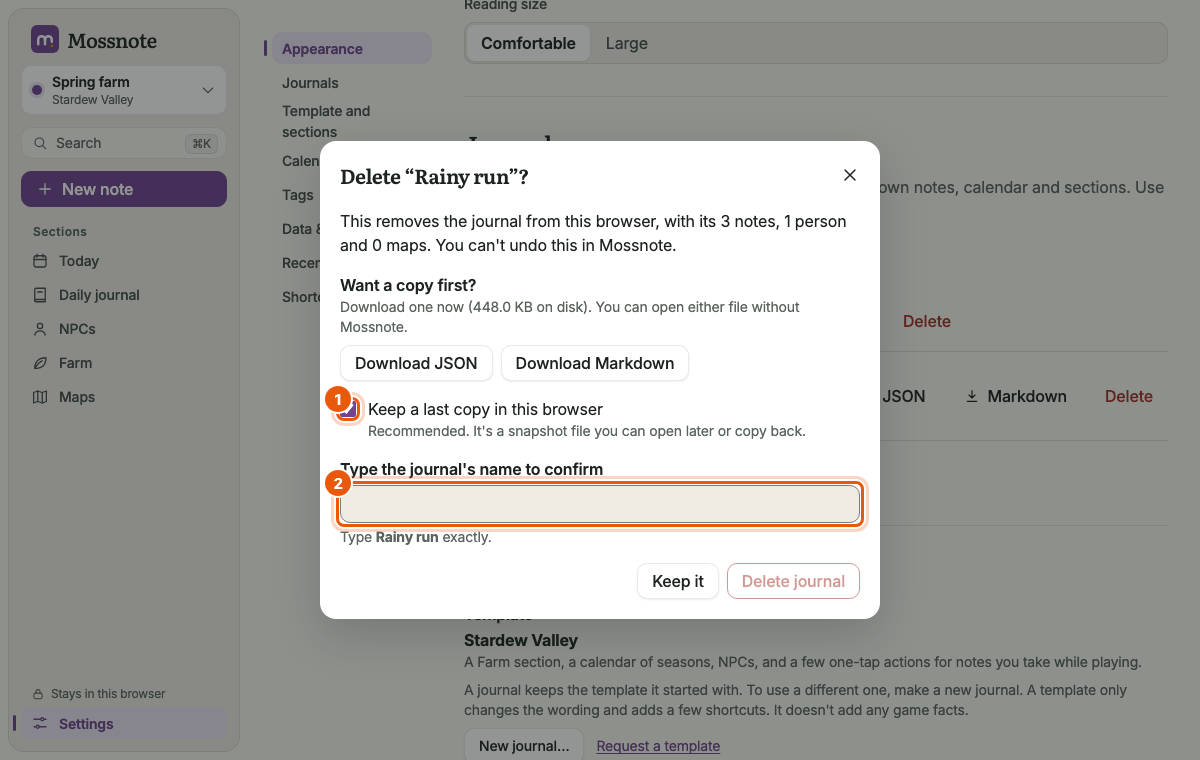
Task: Click the NPCs person icon
Action: coord(40,329)
